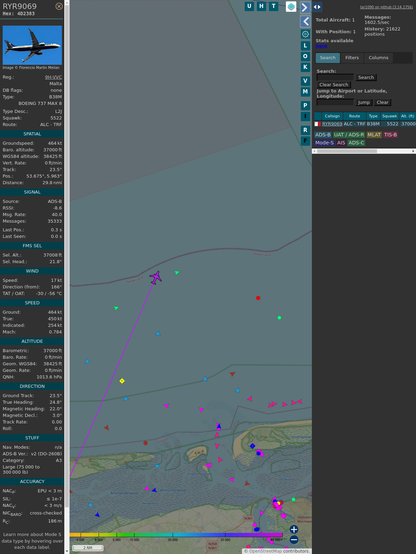Click the P persistence button
Screen dimensions: 416x554
tap(305, 105)
